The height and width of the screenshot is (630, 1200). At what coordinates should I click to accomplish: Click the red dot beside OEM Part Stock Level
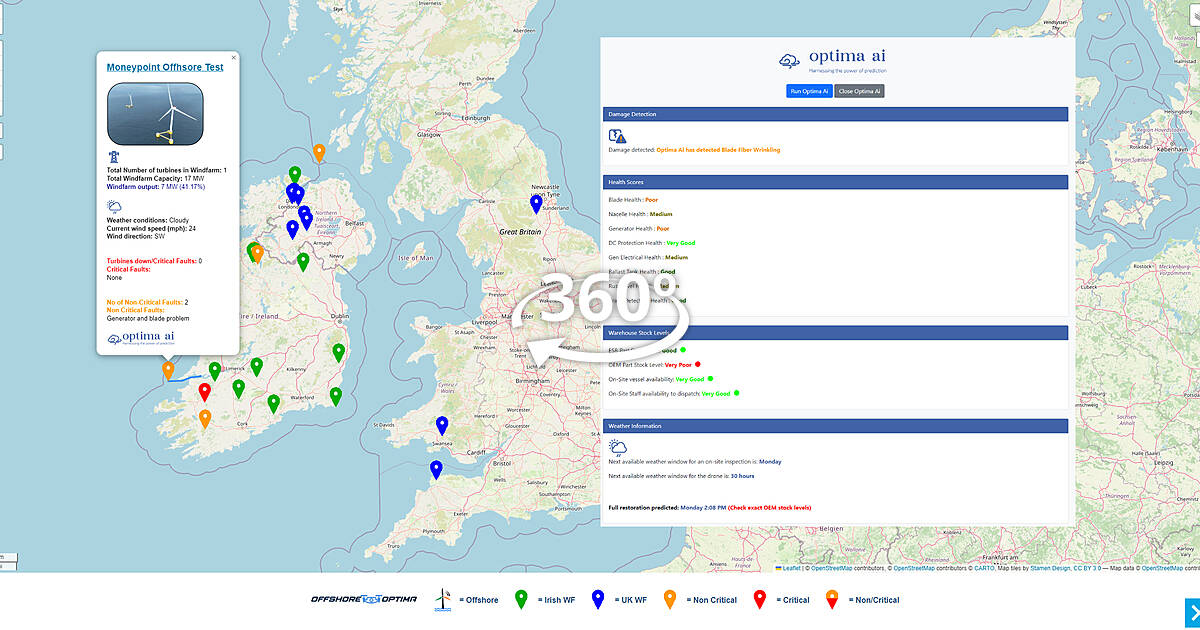click(698, 364)
